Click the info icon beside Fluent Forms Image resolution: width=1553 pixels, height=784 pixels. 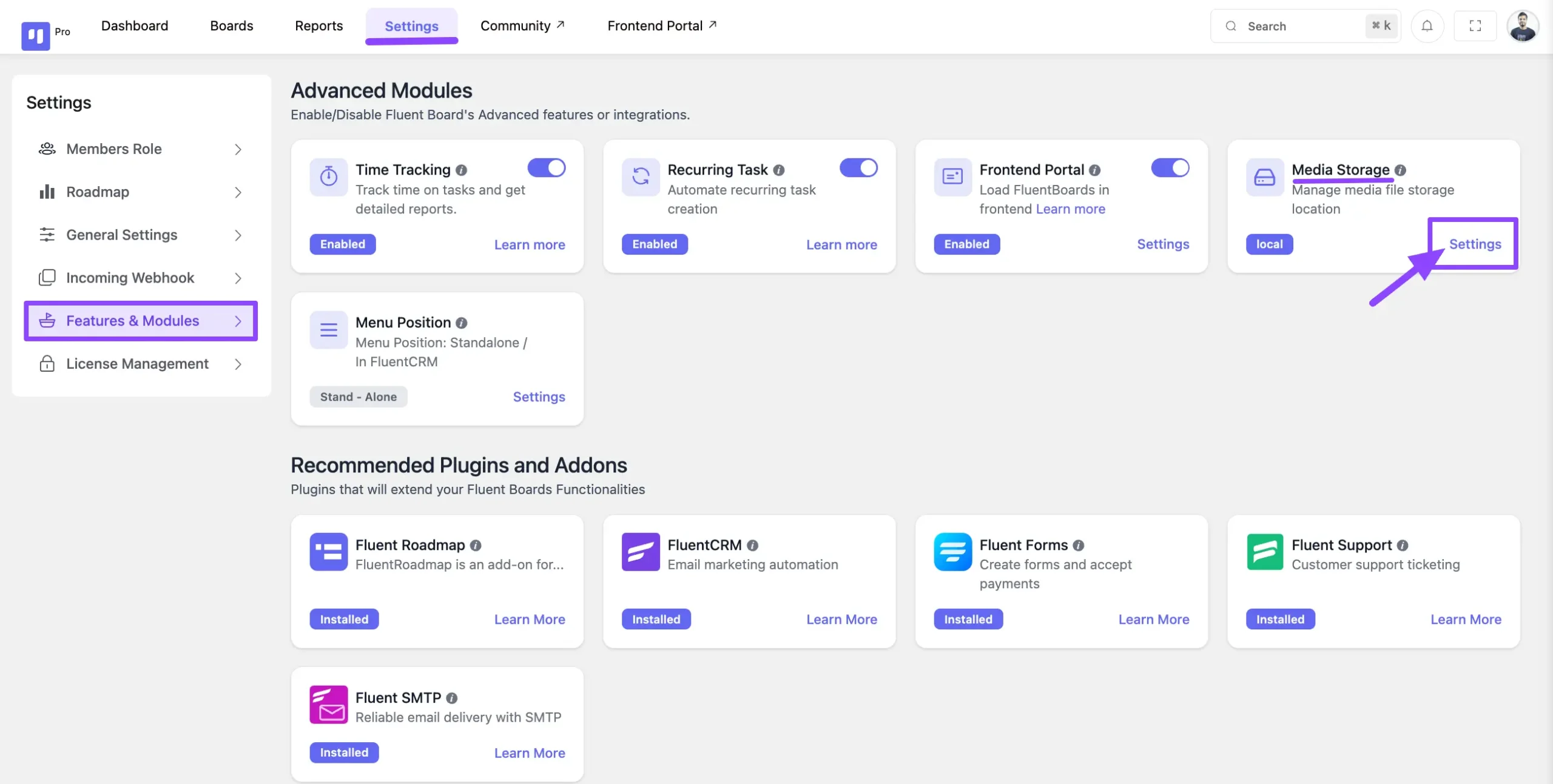tap(1078, 546)
